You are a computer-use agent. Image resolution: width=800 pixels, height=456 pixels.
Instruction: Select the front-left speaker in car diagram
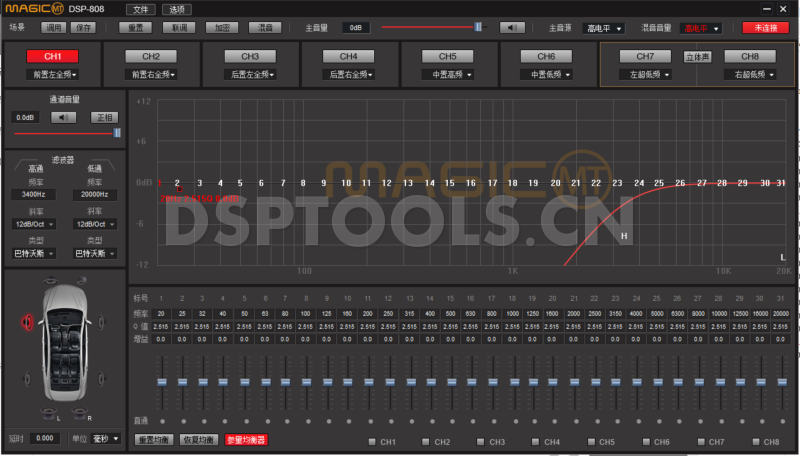pos(28,321)
